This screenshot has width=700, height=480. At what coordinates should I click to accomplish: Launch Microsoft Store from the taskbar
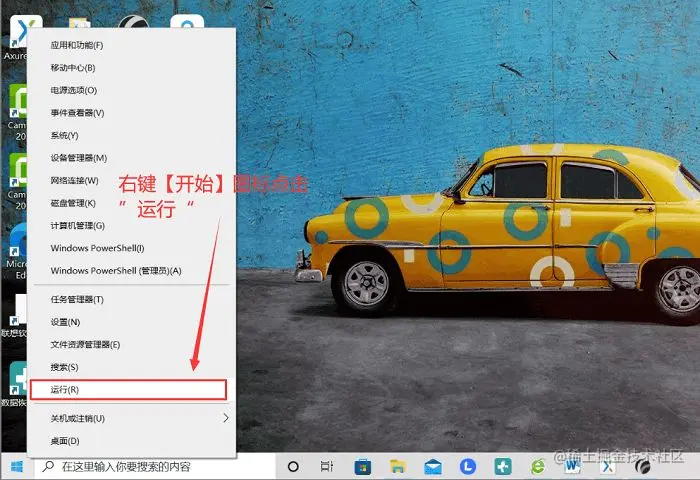[x=362, y=467]
